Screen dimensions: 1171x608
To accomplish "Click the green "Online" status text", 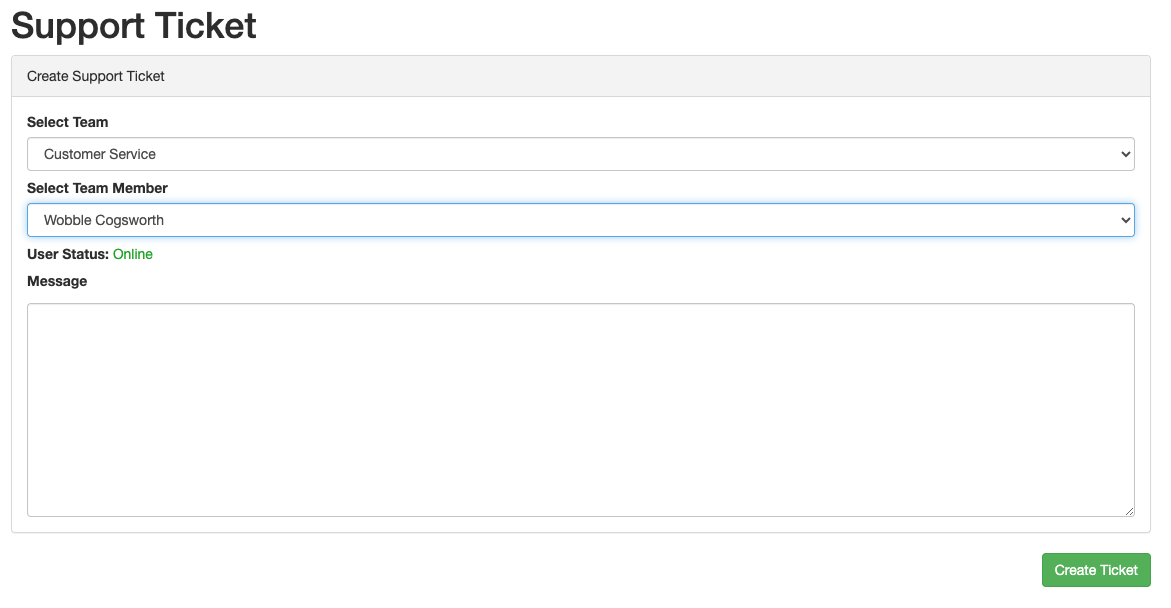I will pos(133,254).
